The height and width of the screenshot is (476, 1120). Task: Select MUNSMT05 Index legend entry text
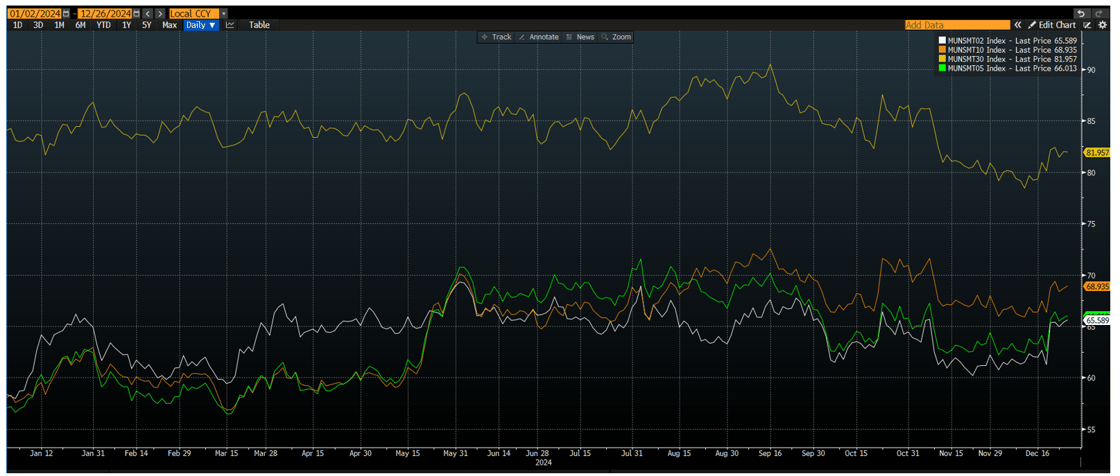[x=1012, y=68]
